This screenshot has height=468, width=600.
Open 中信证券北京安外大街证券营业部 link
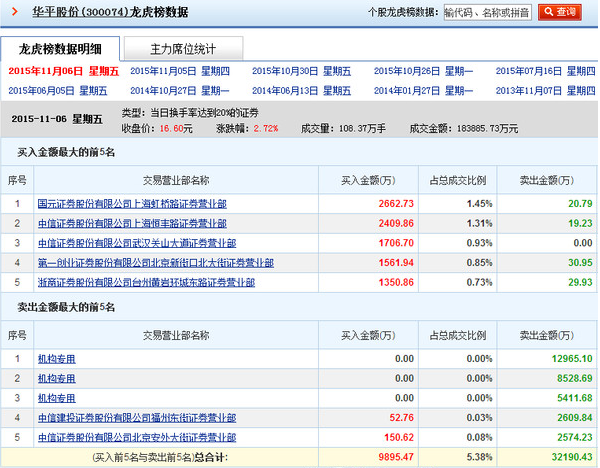(x=137, y=437)
